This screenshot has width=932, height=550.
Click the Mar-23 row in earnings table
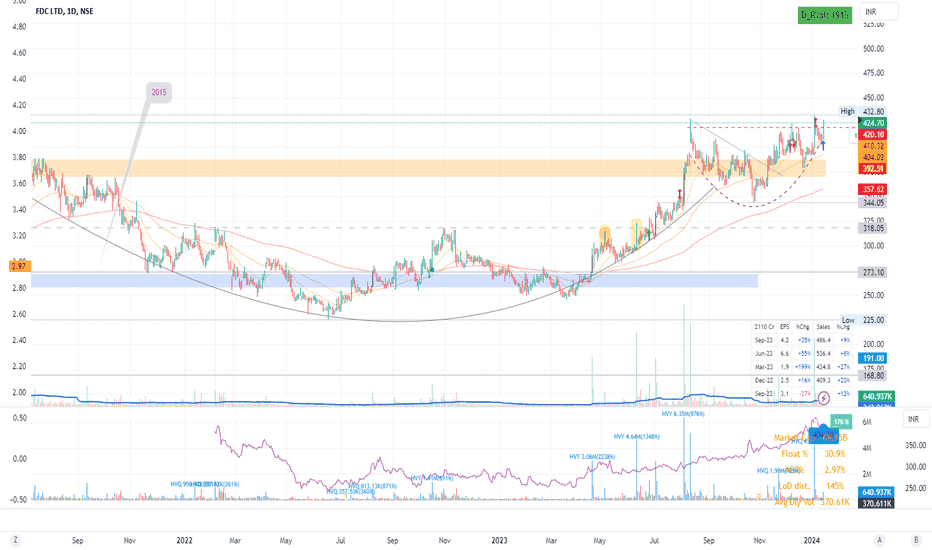pos(802,367)
